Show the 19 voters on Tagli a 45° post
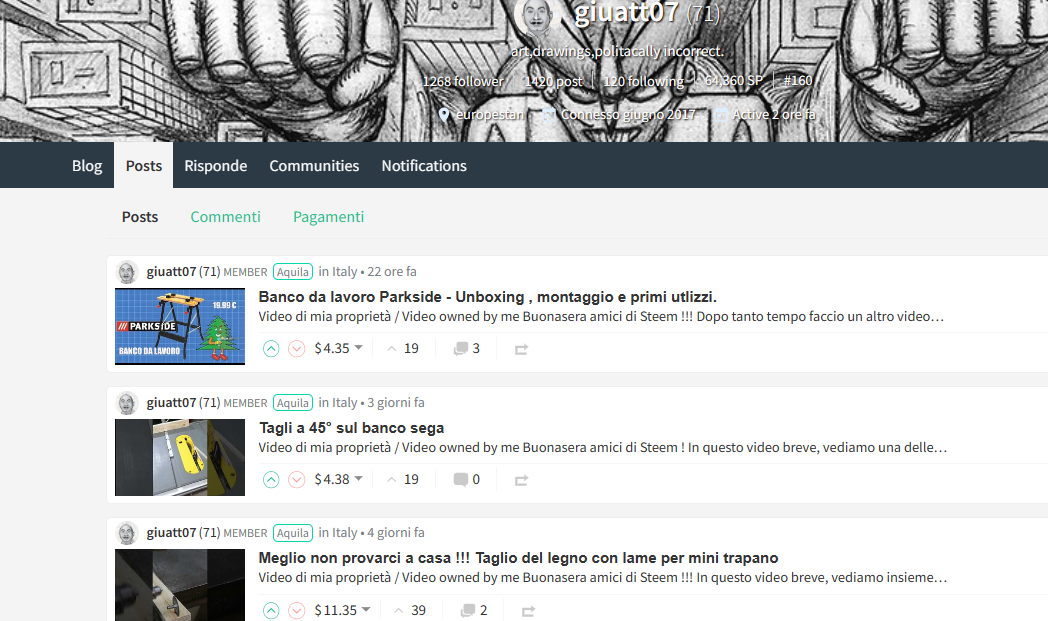 coord(403,479)
